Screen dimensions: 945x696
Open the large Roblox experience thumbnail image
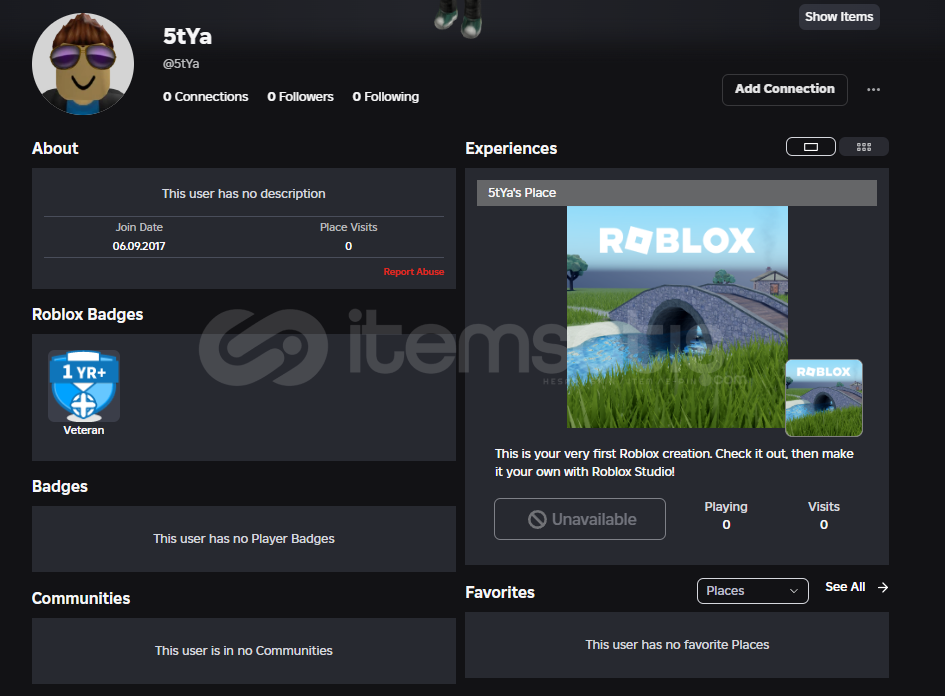tap(677, 316)
